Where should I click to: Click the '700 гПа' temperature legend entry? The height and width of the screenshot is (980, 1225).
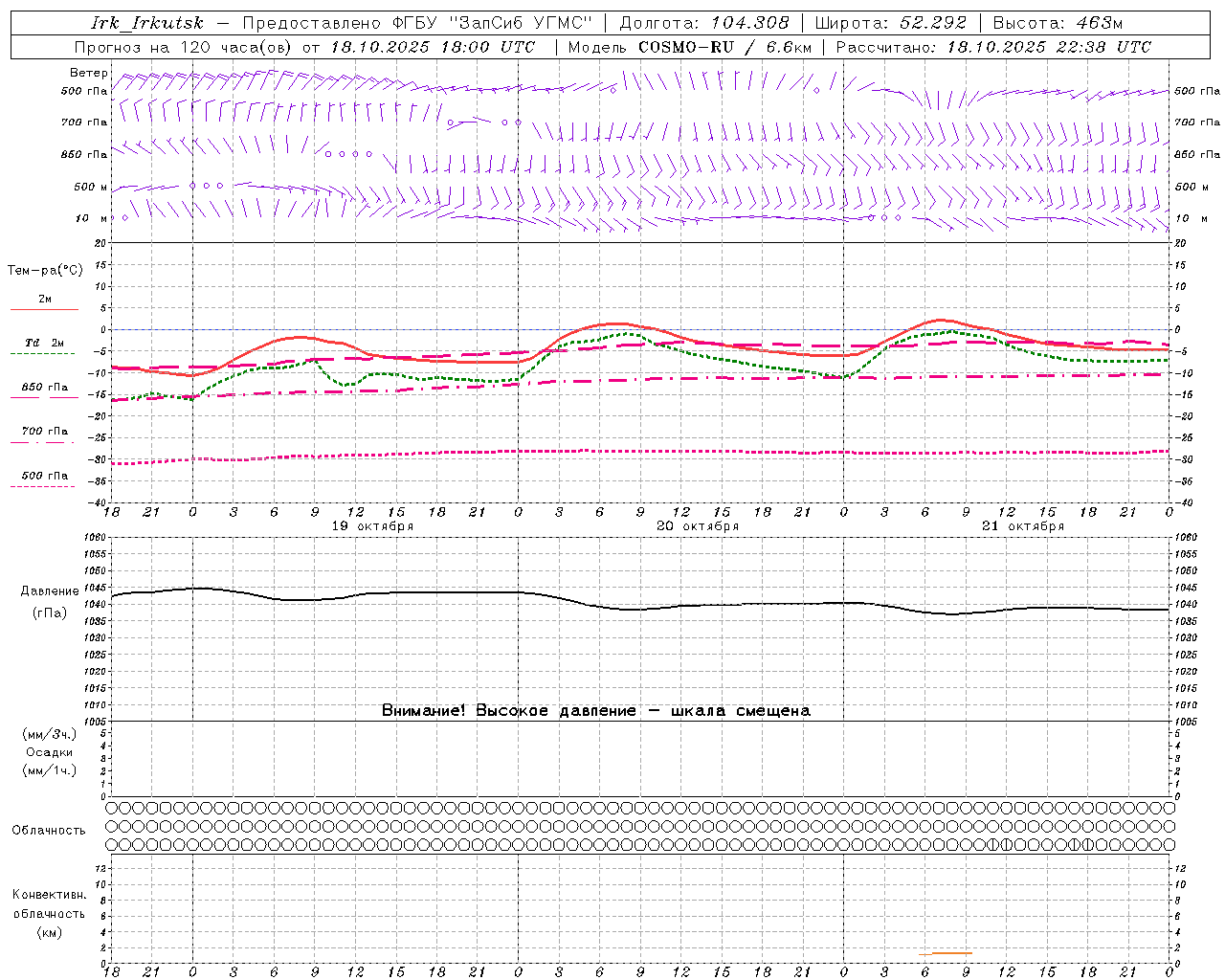coord(45,432)
